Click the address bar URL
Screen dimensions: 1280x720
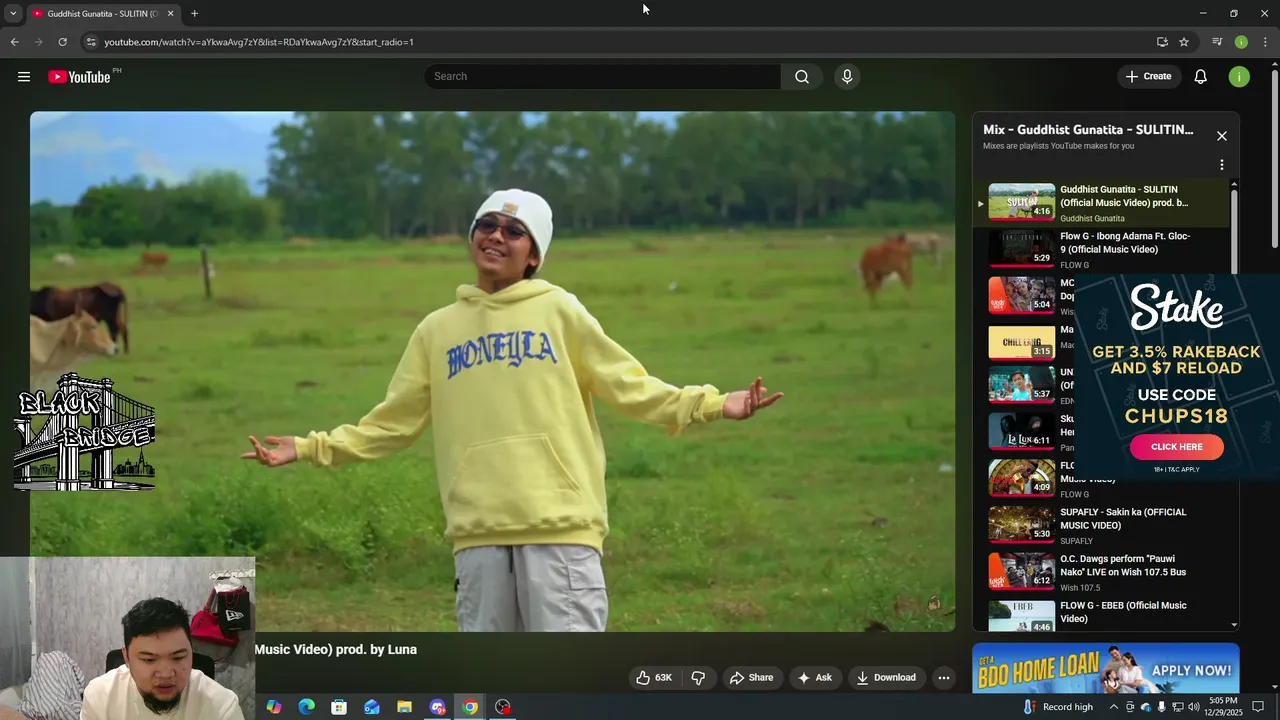259,42
